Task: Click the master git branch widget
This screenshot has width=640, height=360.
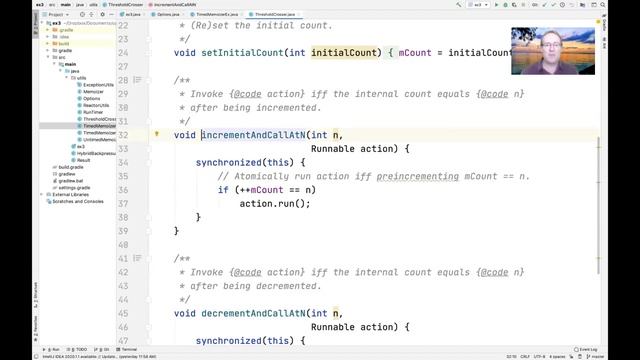Action: pos(595,357)
